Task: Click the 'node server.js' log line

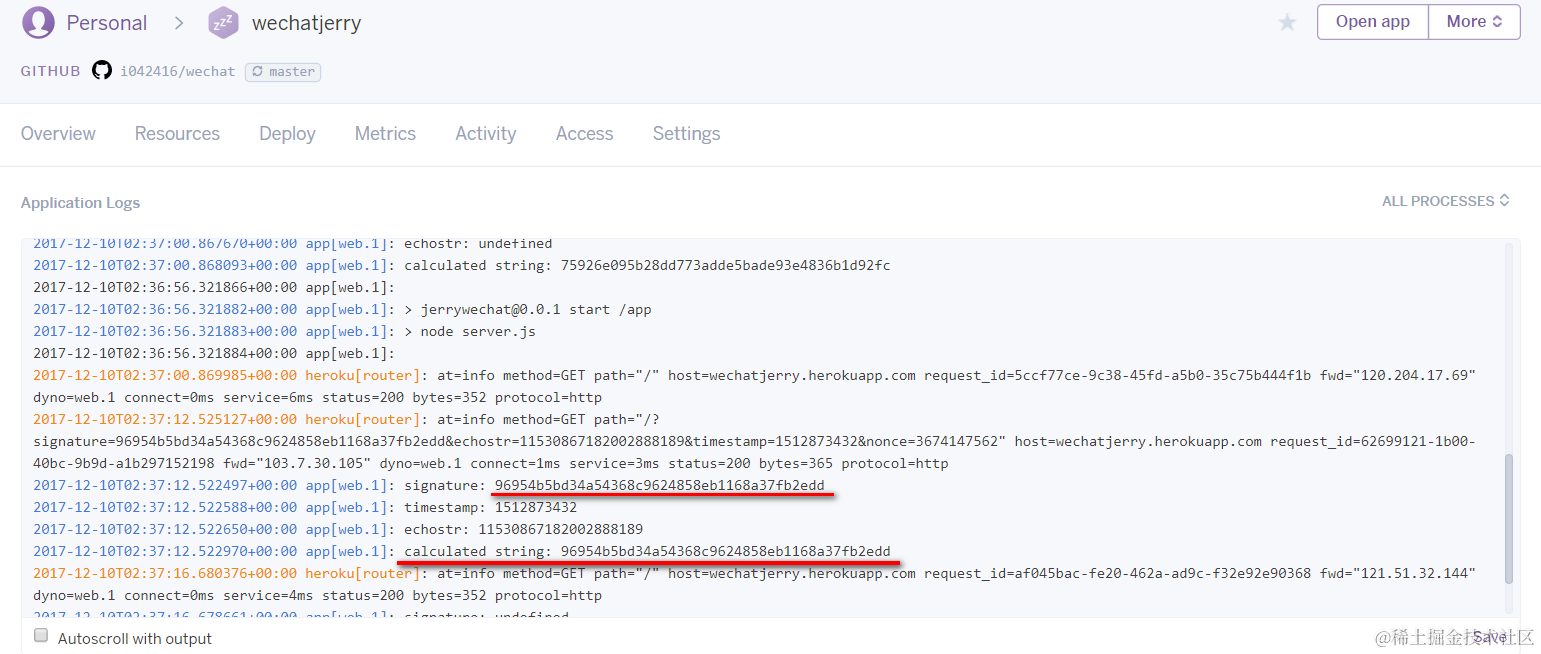Action: coord(284,331)
